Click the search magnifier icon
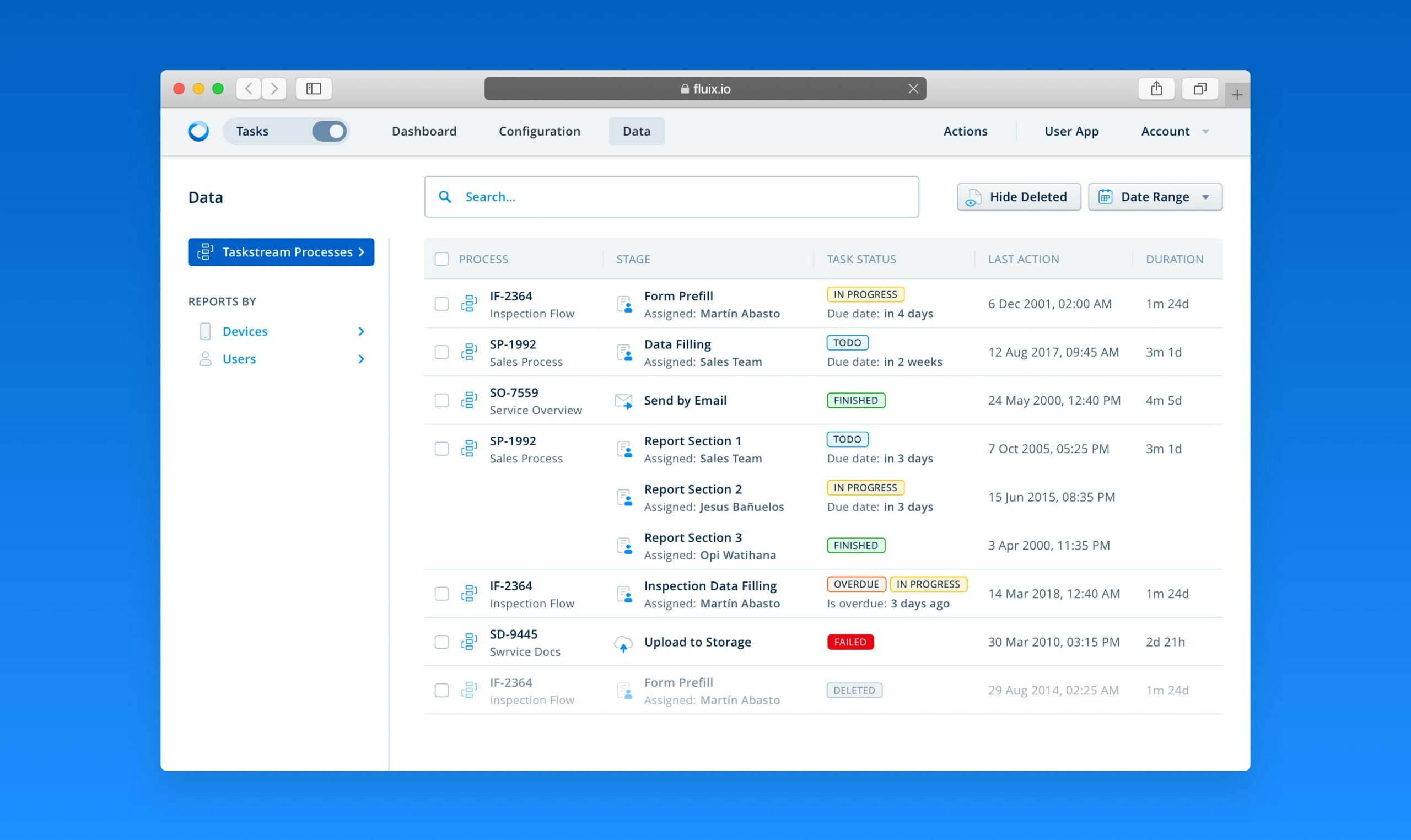This screenshot has height=840, width=1411. click(445, 197)
